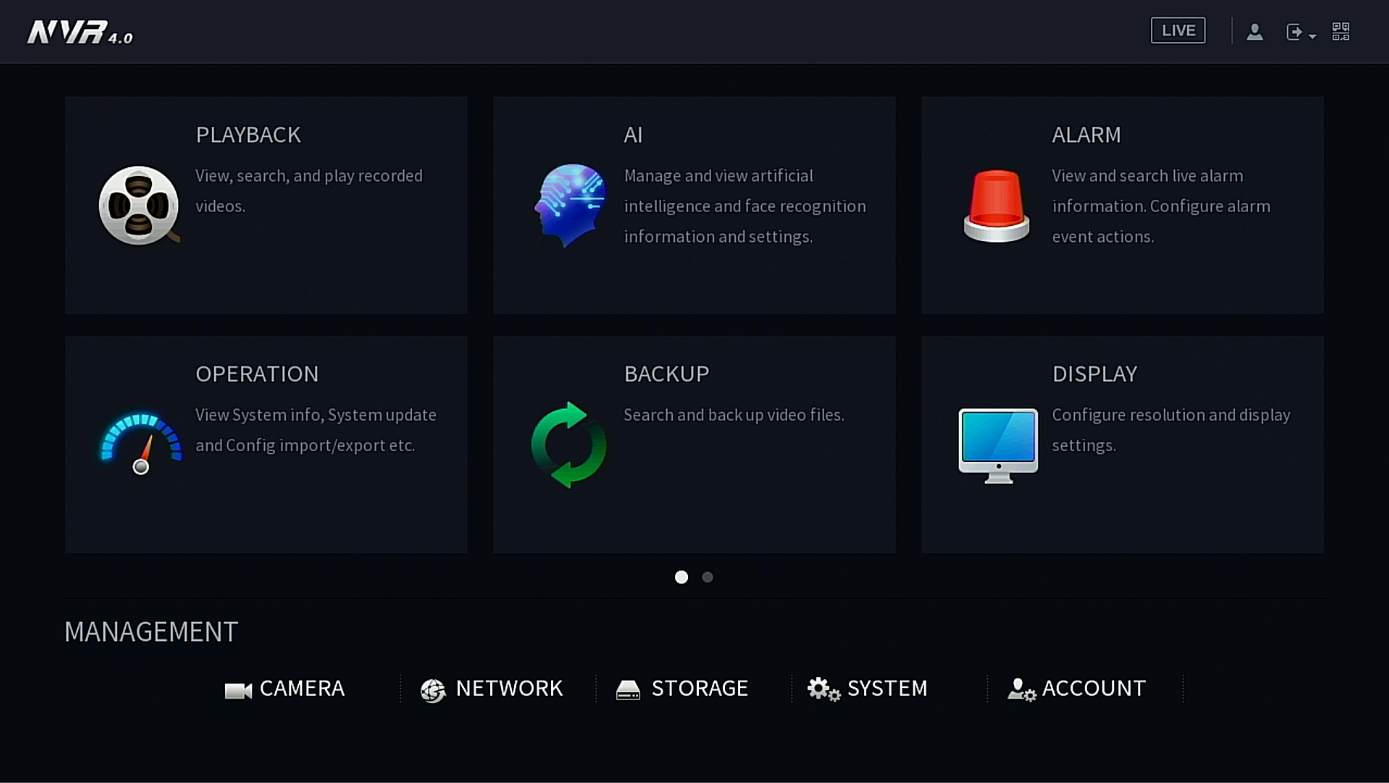1389x783 pixels.
Task: Click 'View System info, System update' description
Action: tap(316, 430)
